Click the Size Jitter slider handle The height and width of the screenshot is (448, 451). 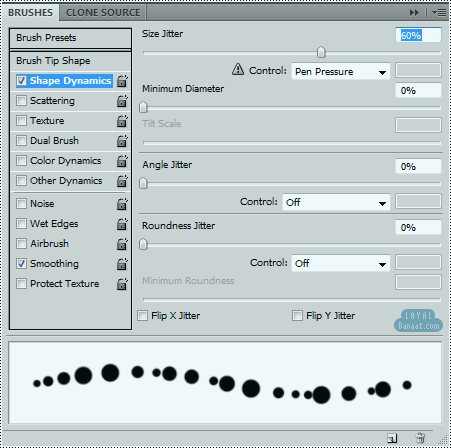pos(321,52)
